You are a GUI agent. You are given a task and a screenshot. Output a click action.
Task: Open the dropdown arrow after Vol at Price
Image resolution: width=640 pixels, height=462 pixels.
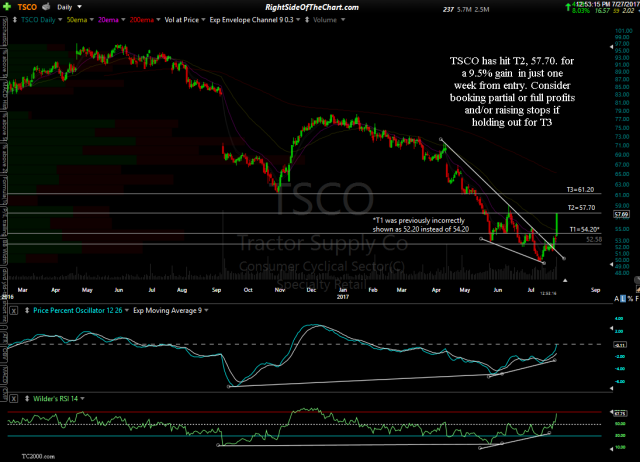203,20
